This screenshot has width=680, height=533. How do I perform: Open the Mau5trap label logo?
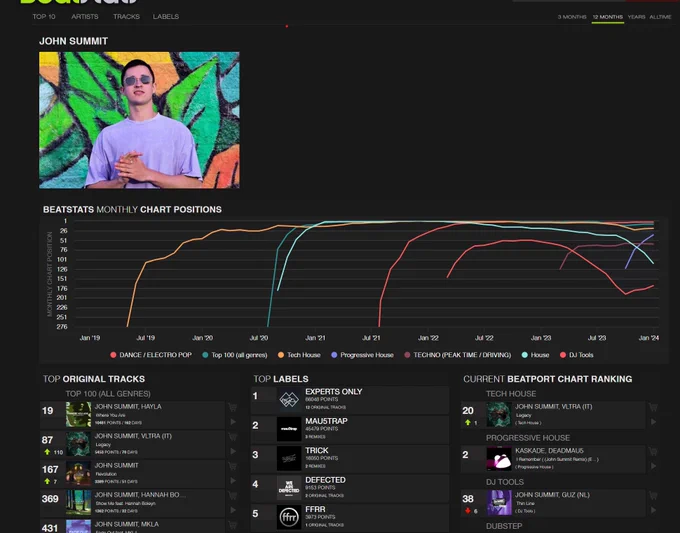pyautogui.click(x=289, y=429)
